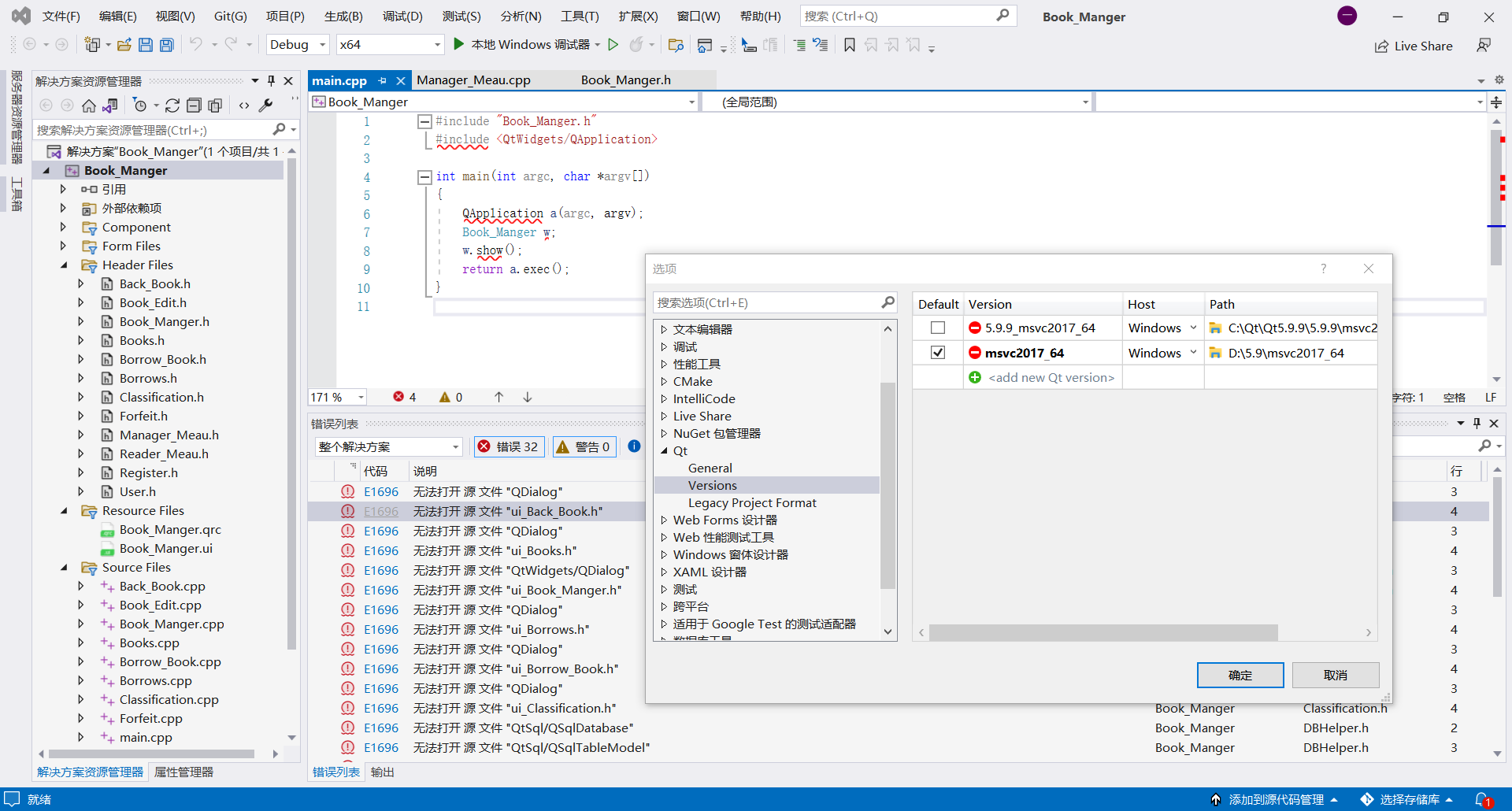Image resolution: width=1512 pixels, height=811 pixels.
Task: Click the Solution Explorer refresh icon
Action: point(172,106)
